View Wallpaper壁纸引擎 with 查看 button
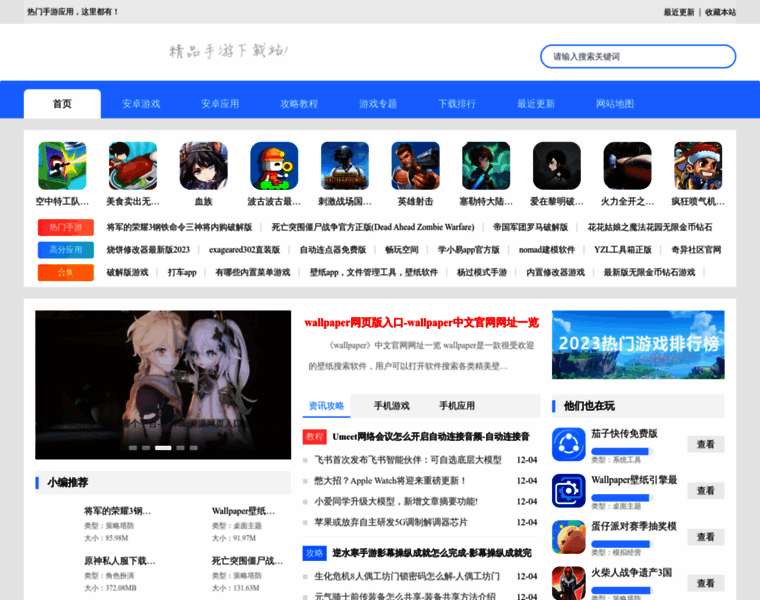 [x=706, y=490]
